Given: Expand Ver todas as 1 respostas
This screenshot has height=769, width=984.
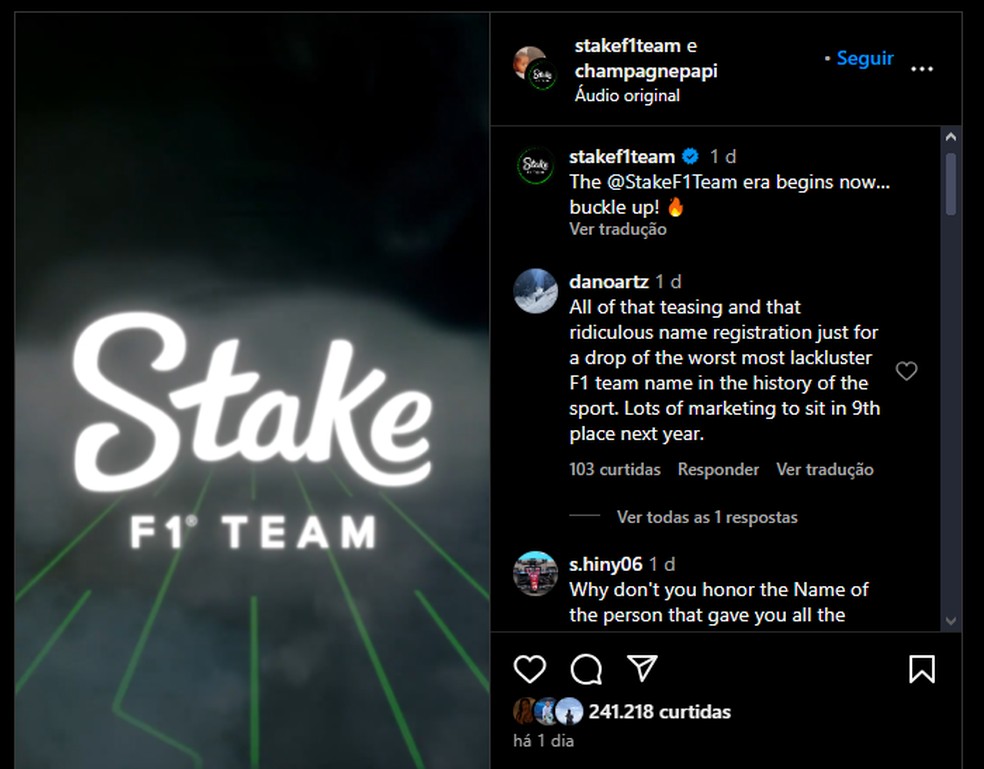Looking at the screenshot, I should [707, 517].
